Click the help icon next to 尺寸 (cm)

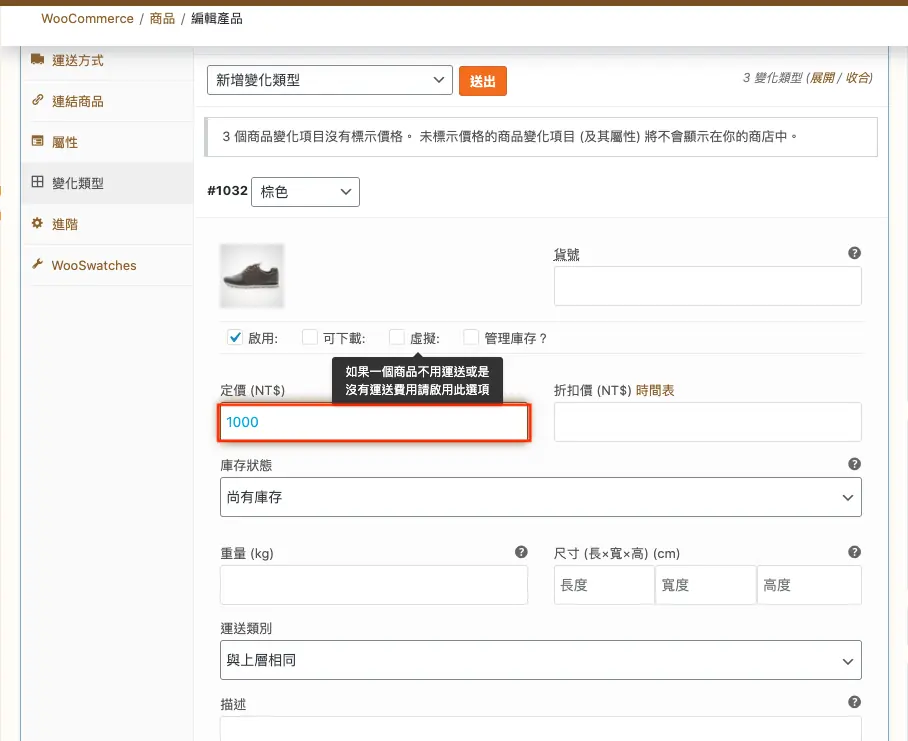854,552
